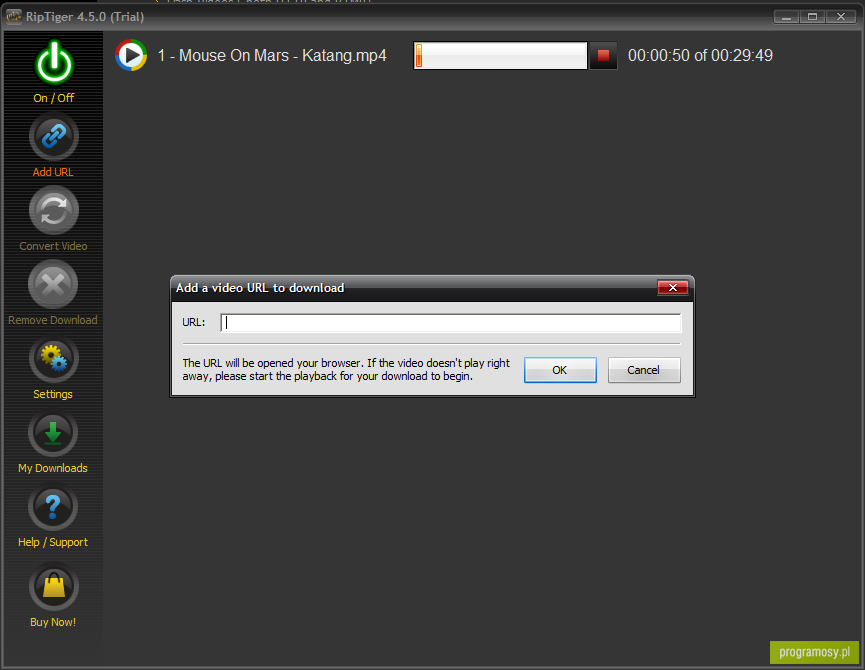Click the RipTiger app icon in the title bar
The height and width of the screenshot is (670, 865).
[x=14, y=17]
